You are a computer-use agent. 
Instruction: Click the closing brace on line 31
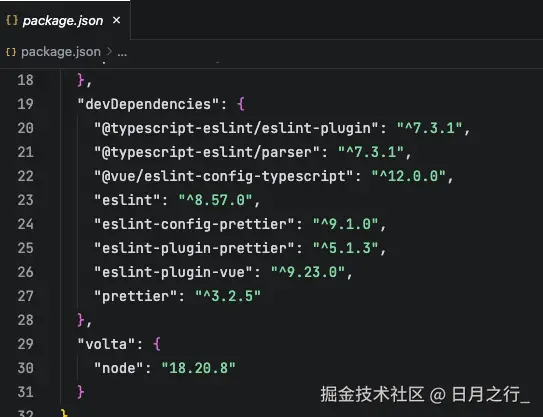(81, 392)
